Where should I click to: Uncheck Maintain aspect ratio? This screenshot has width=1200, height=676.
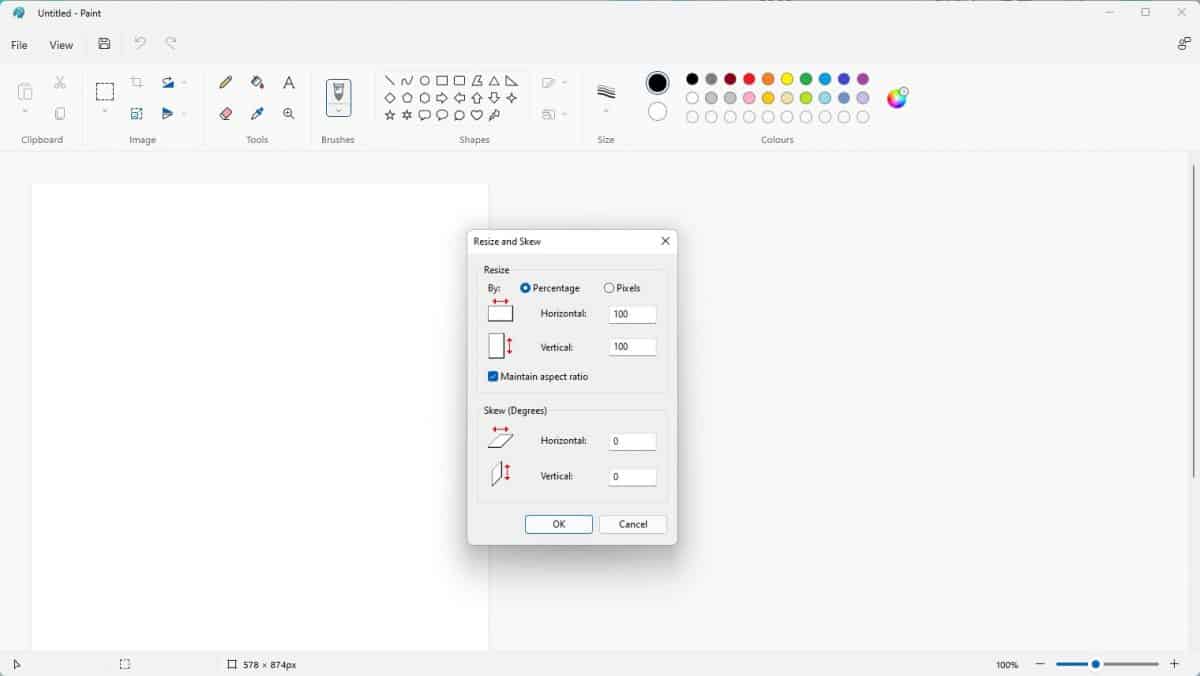click(x=492, y=377)
